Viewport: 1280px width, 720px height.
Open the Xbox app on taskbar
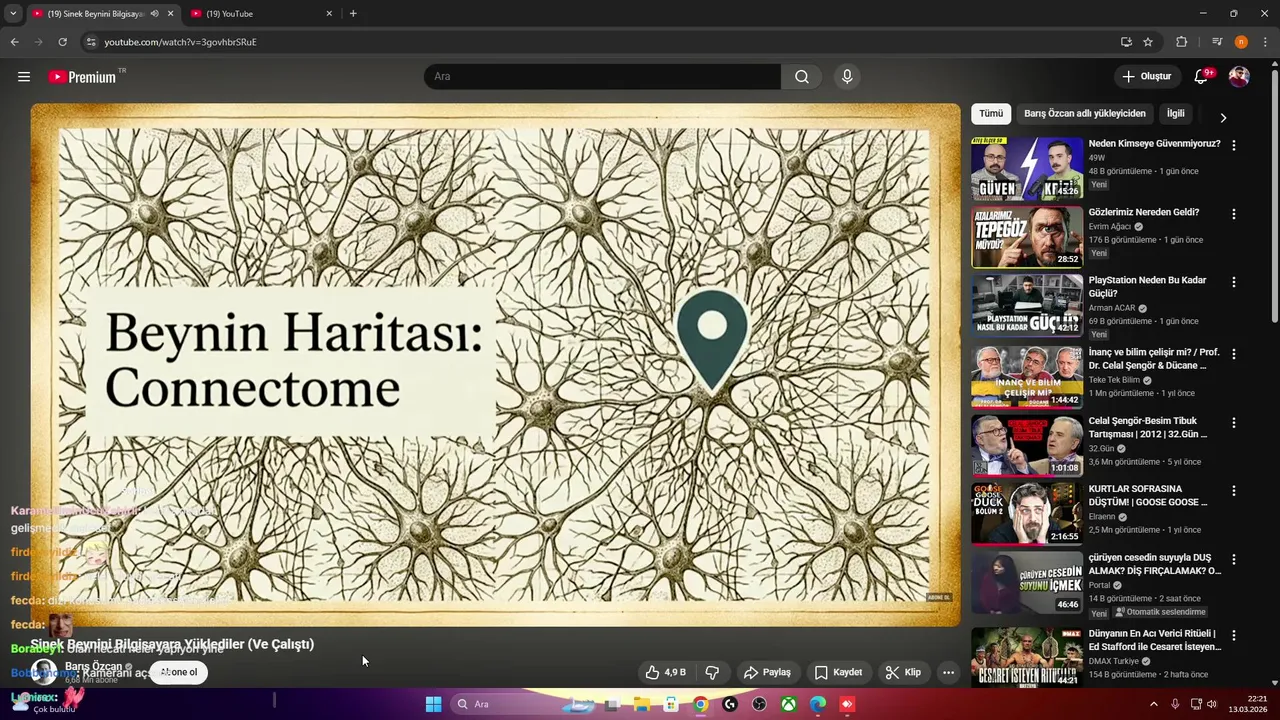[x=789, y=704]
